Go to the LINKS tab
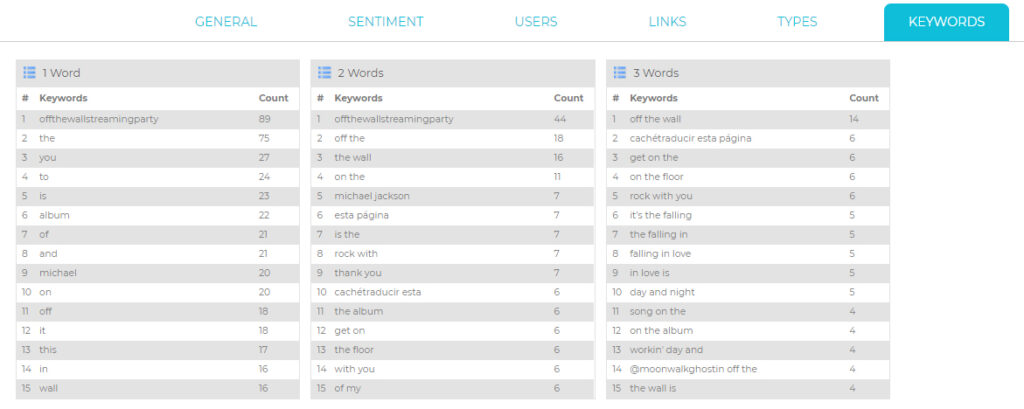The height and width of the screenshot is (409, 1024). coord(667,22)
